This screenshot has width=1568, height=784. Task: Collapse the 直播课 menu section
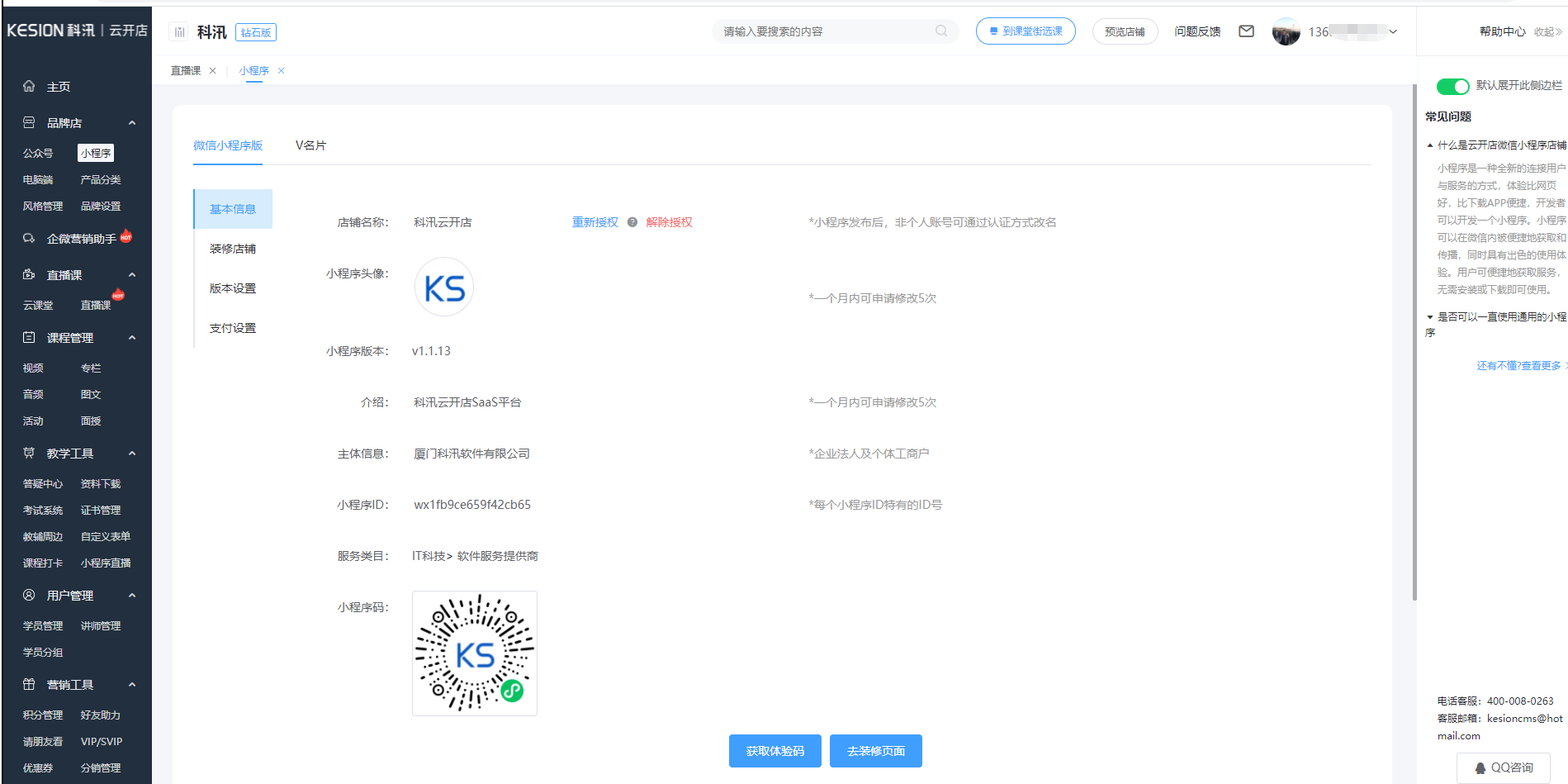(x=132, y=274)
